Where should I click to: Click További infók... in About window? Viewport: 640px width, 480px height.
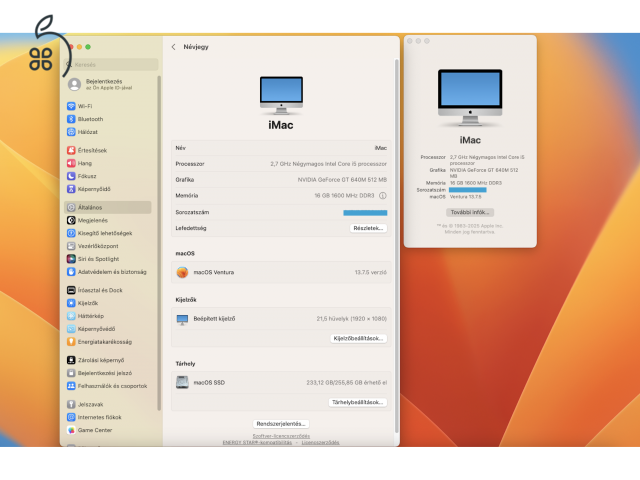click(x=469, y=212)
